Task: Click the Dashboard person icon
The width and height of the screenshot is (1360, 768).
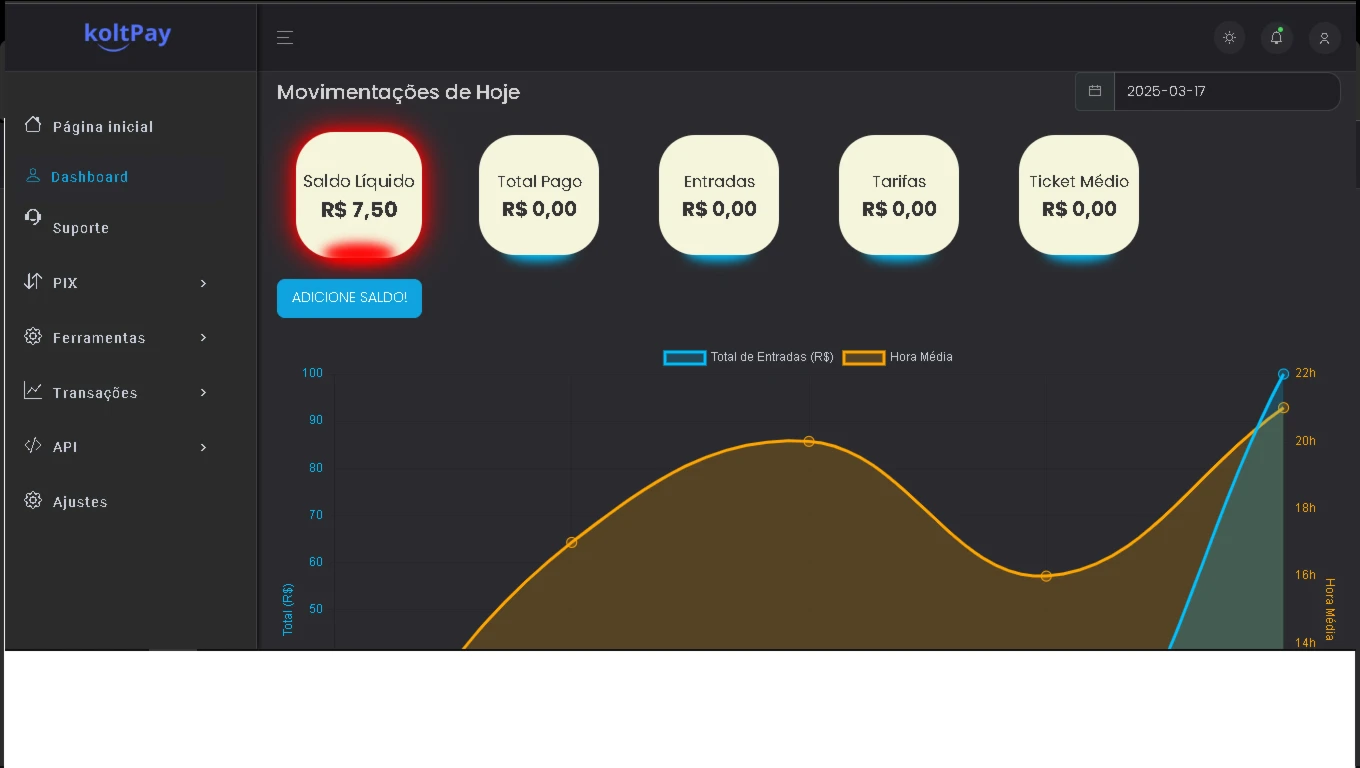Action: coord(33,176)
